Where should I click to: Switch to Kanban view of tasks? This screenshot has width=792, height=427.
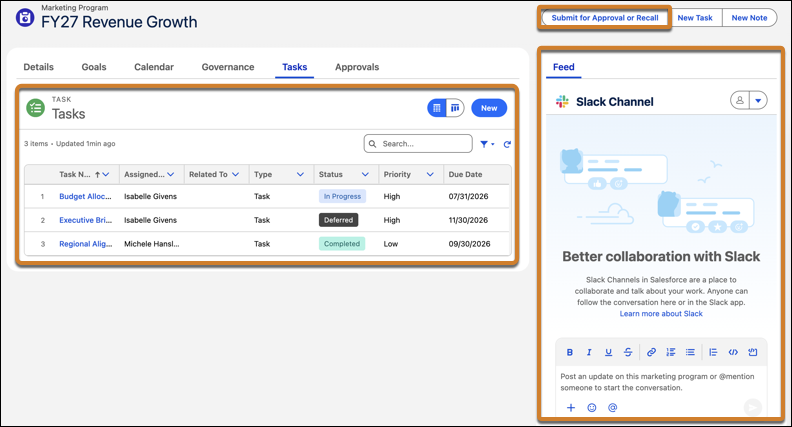pos(455,108)
